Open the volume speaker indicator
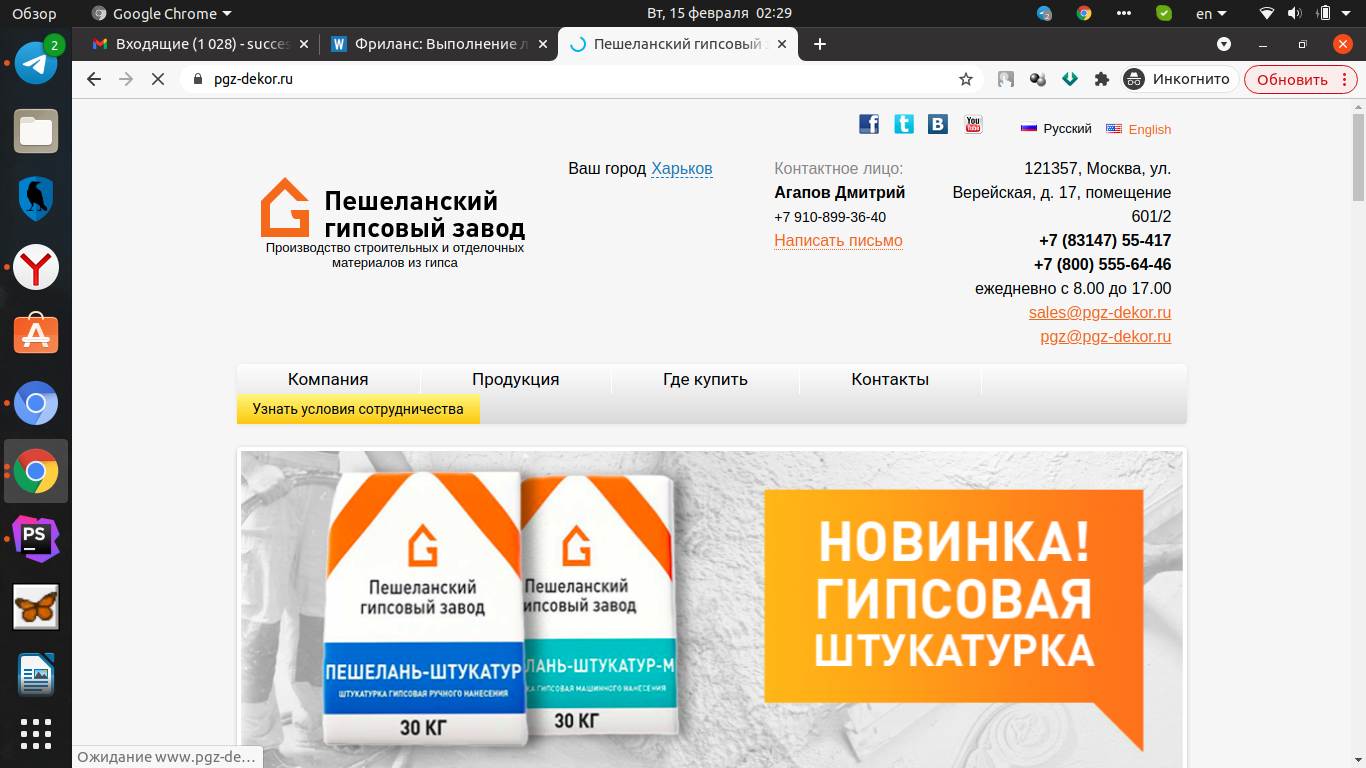Image resolution: width=1366 pixels, height=768 pixels. tap(1295, 14)
